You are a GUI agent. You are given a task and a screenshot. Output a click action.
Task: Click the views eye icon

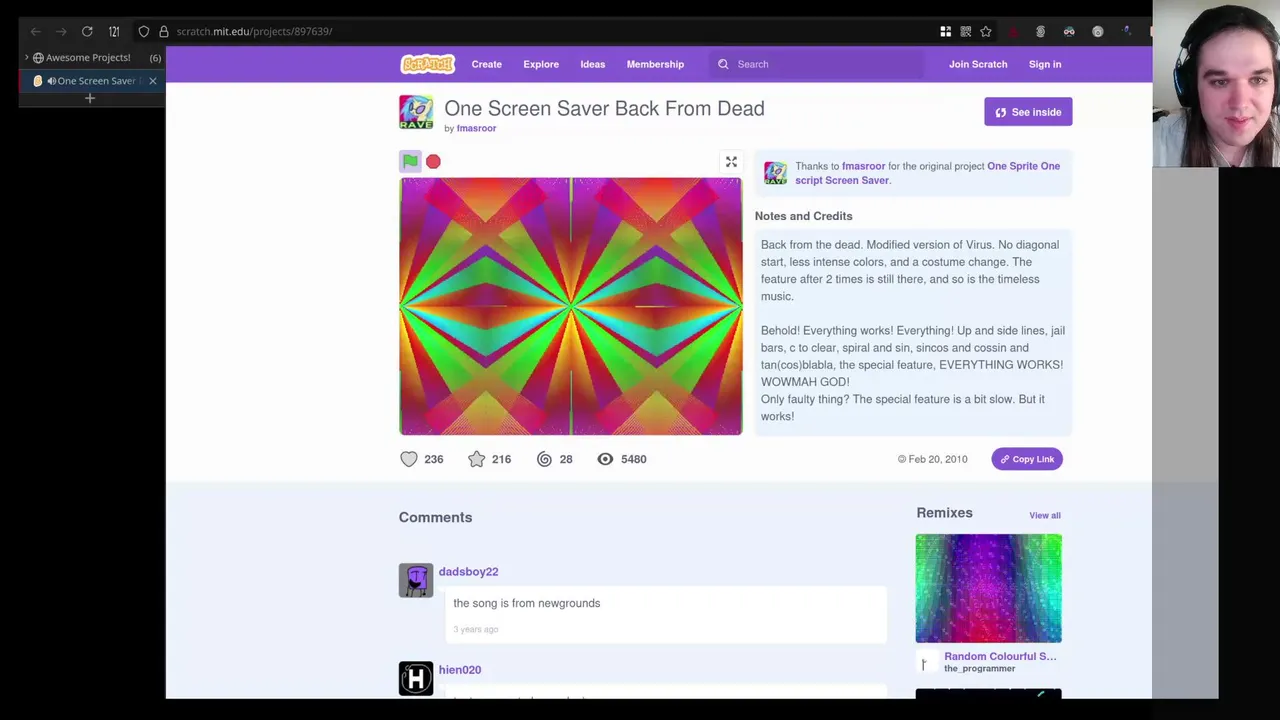tap(605, 459)
